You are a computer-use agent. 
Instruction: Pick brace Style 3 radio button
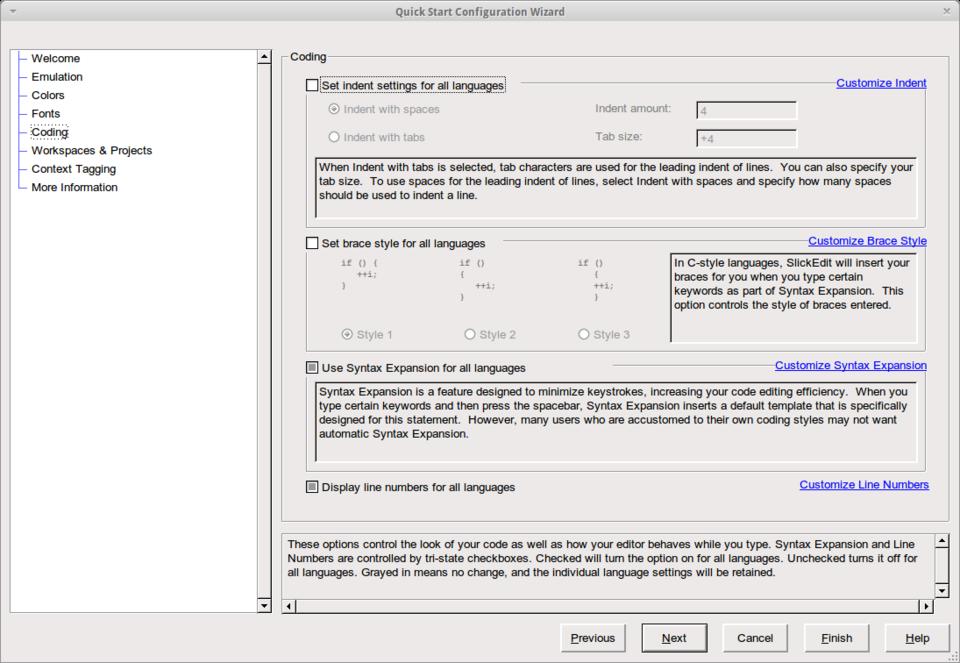[584, 334]
